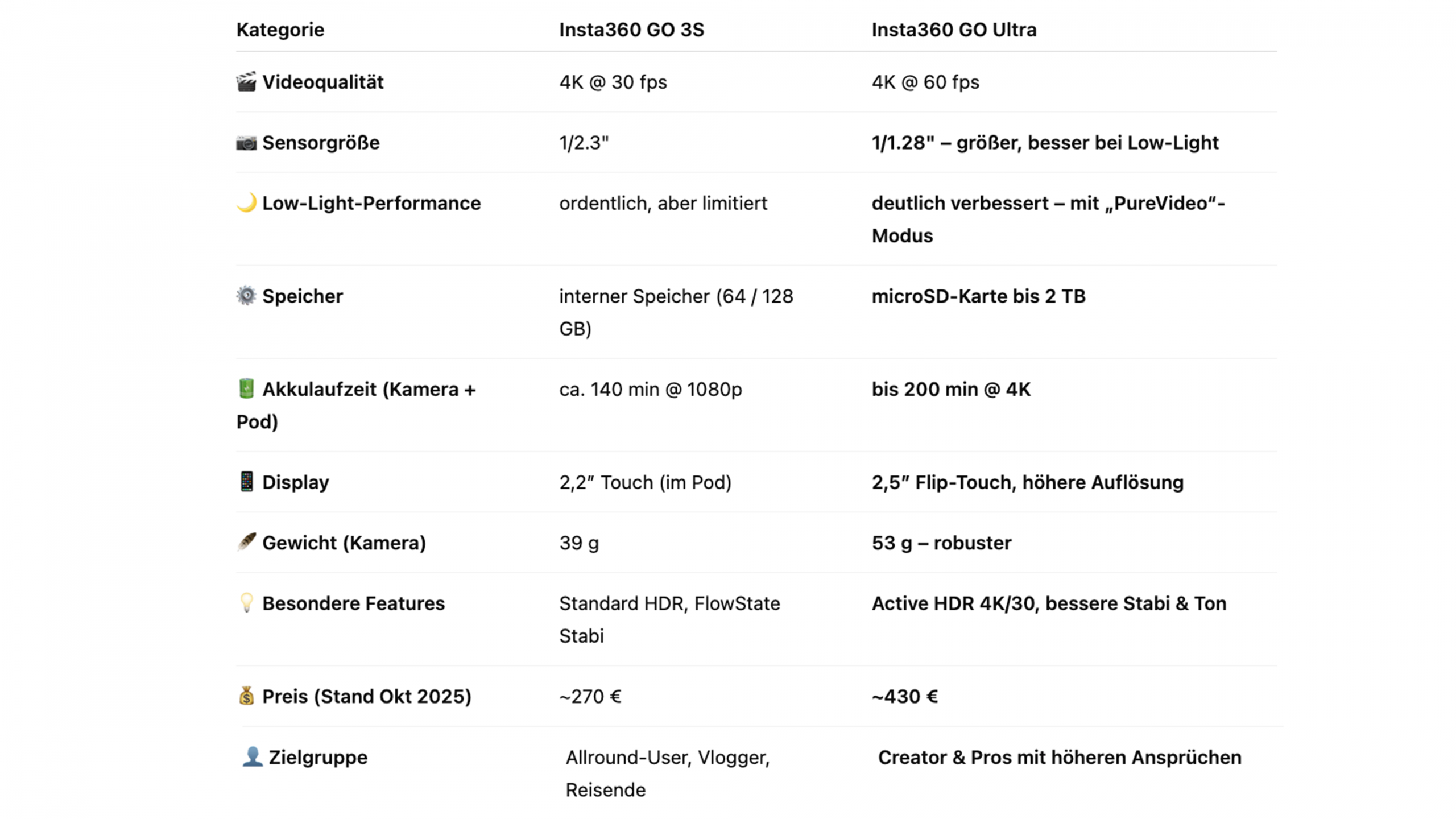Click the gear icon beside Speicher

[246, 296]
